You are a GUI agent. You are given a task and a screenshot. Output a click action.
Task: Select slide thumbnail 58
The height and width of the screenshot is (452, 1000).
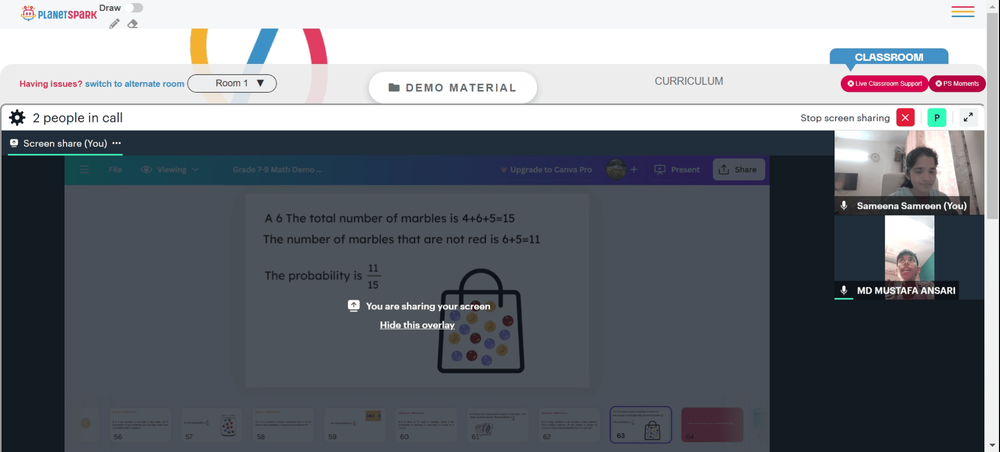coord(284,425)
